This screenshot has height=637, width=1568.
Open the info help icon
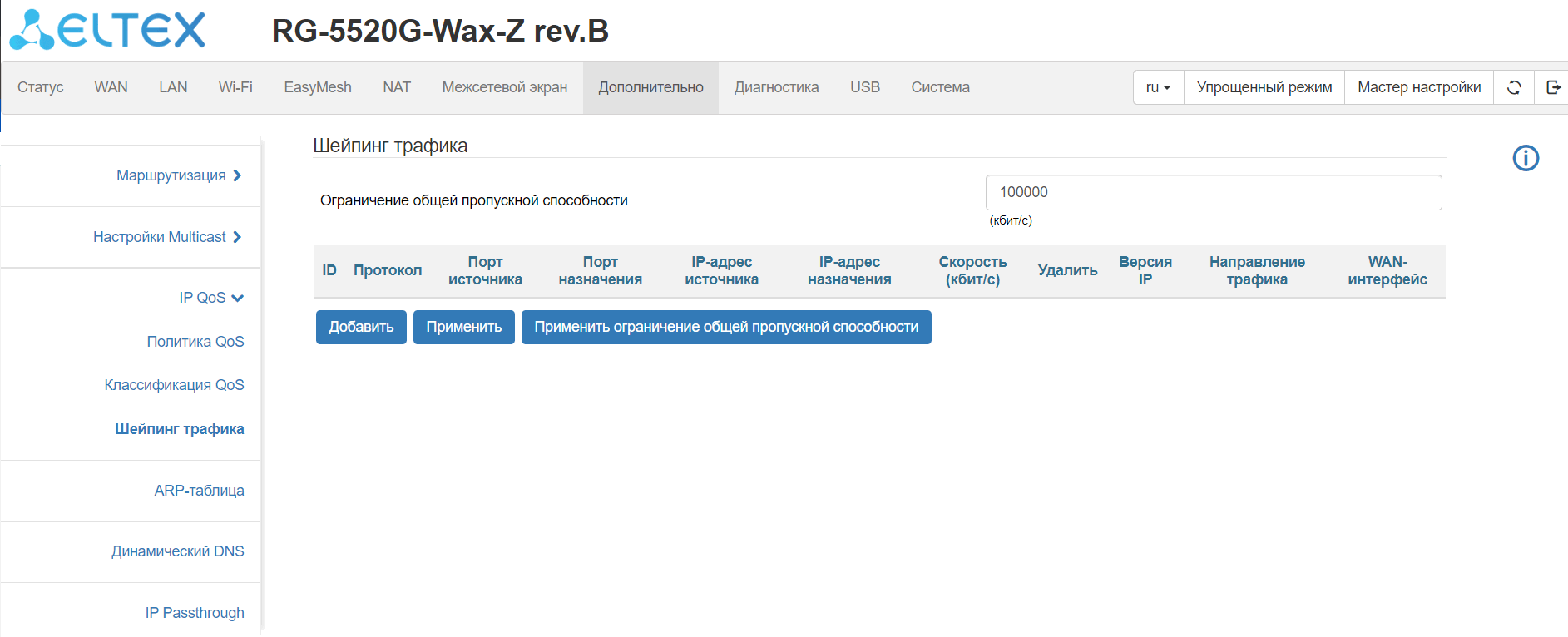click(1526, 158)
